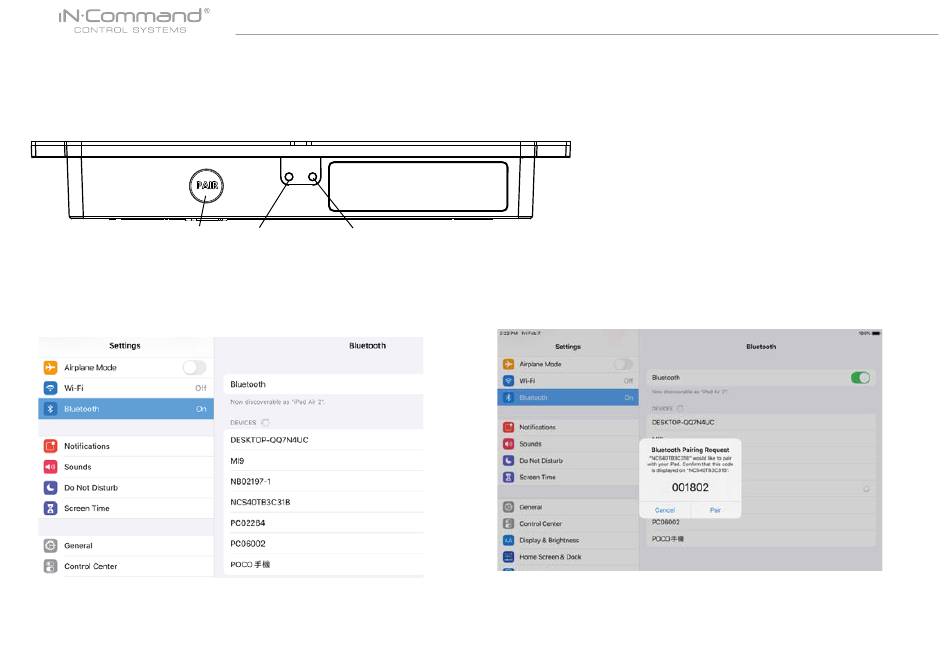Click Sounds icon in left settings screenshot
This screenshot has width=950, height=652.
pos(50,467)
